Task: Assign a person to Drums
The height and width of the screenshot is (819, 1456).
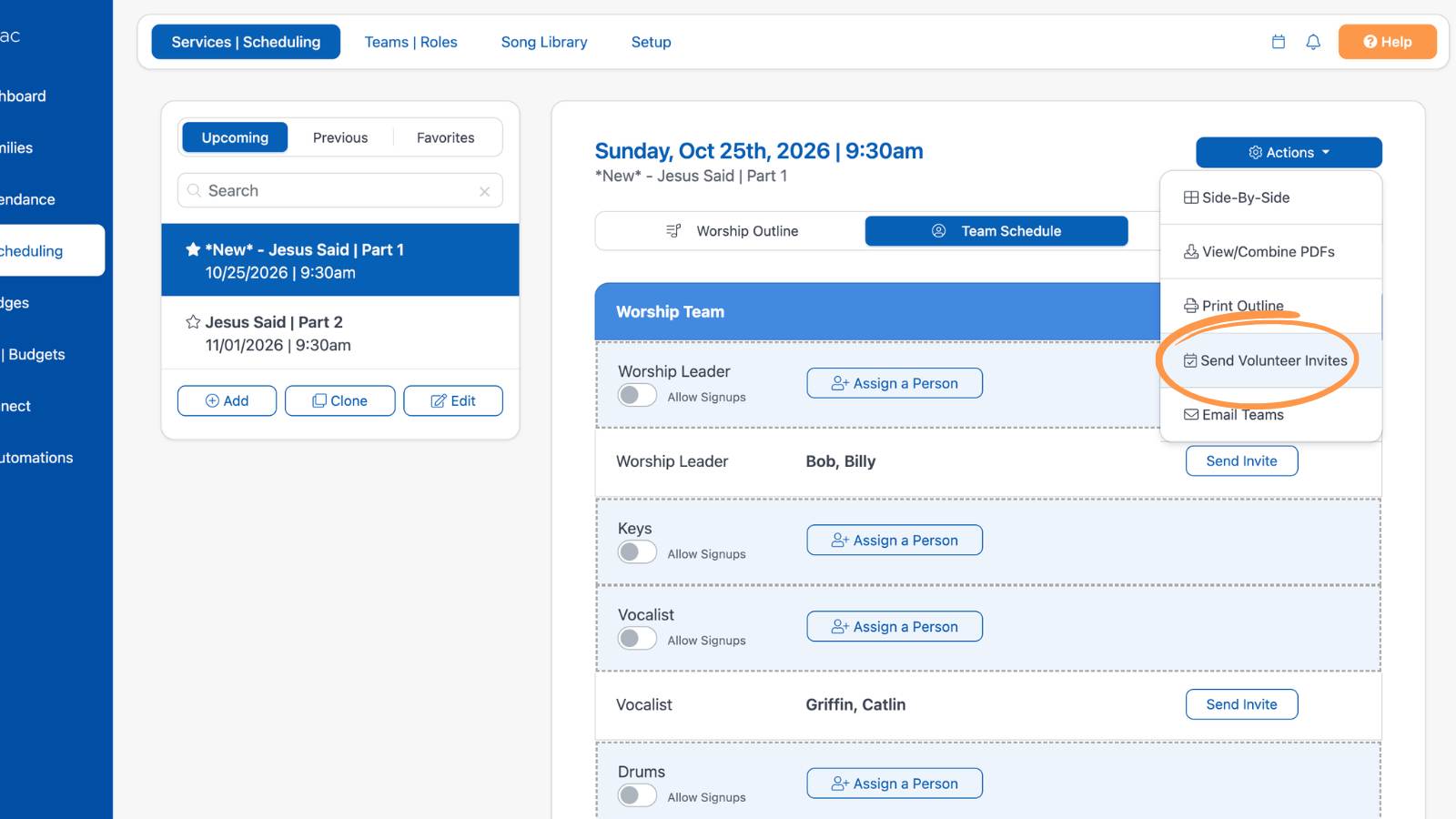Action: coord(895,784)
